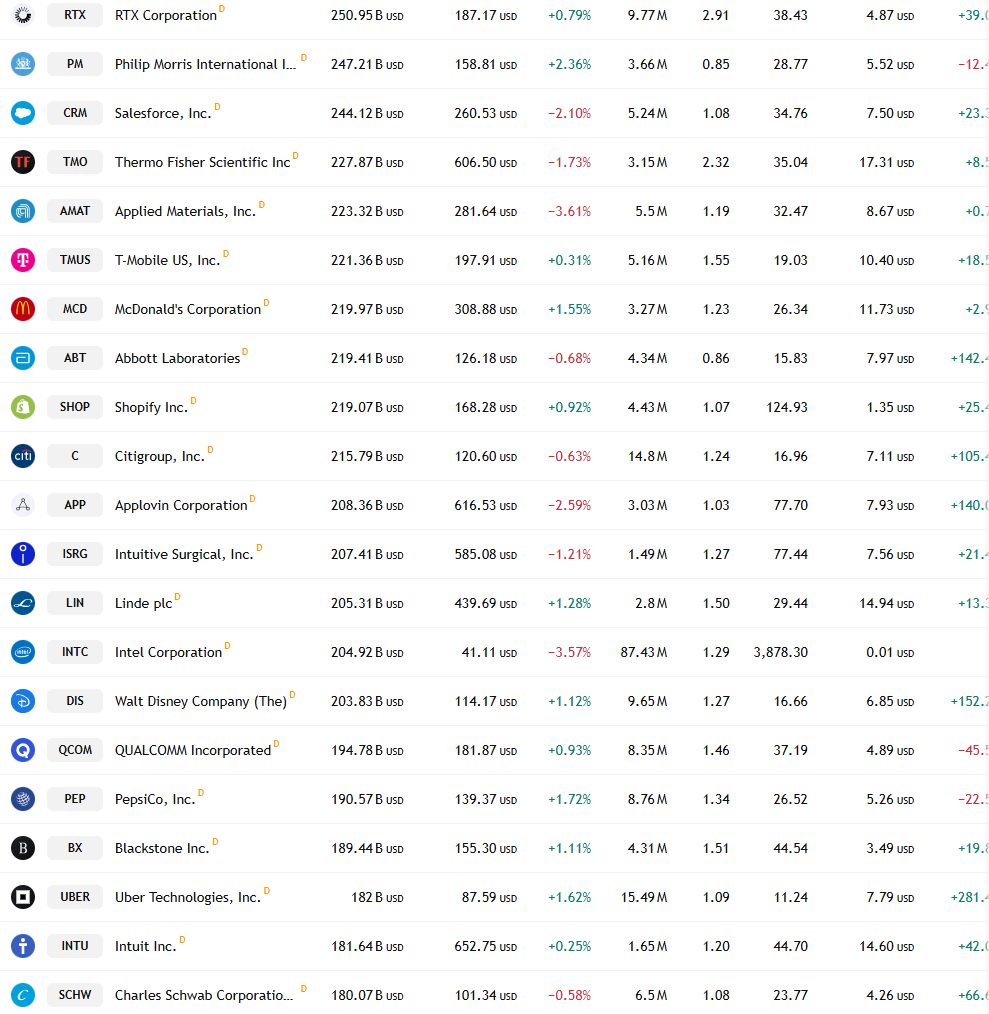The image size is (989, 1014).
Task: Open McDonald's Corporation link
Action: [x=188, y=310]
